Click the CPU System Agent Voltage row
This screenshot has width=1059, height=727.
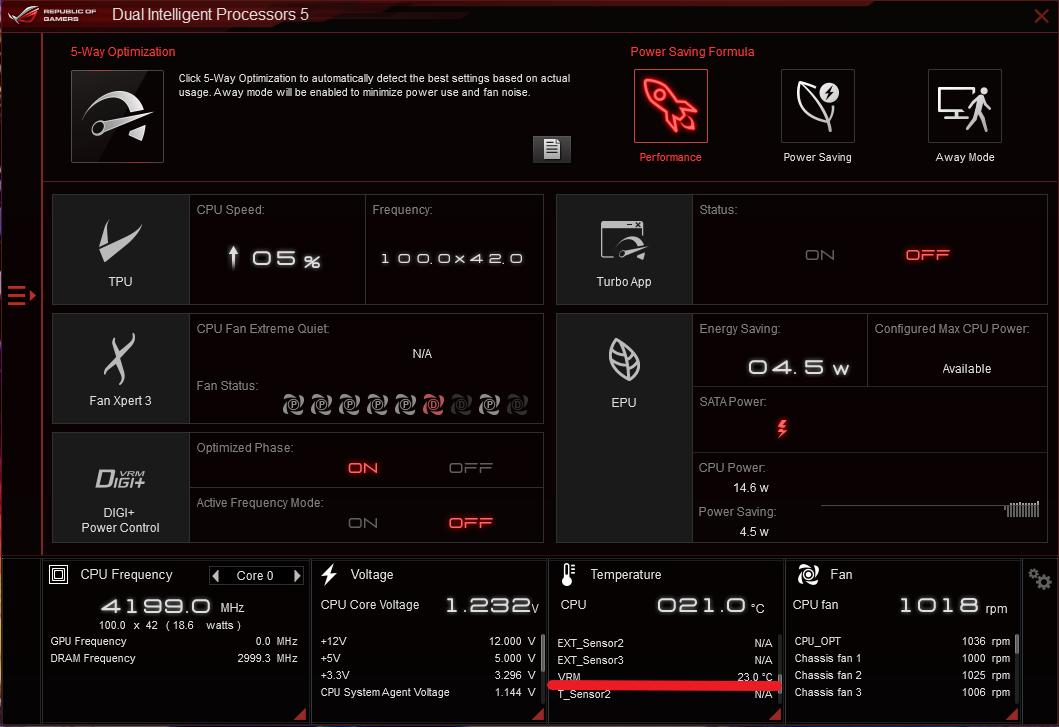(428, 693)
